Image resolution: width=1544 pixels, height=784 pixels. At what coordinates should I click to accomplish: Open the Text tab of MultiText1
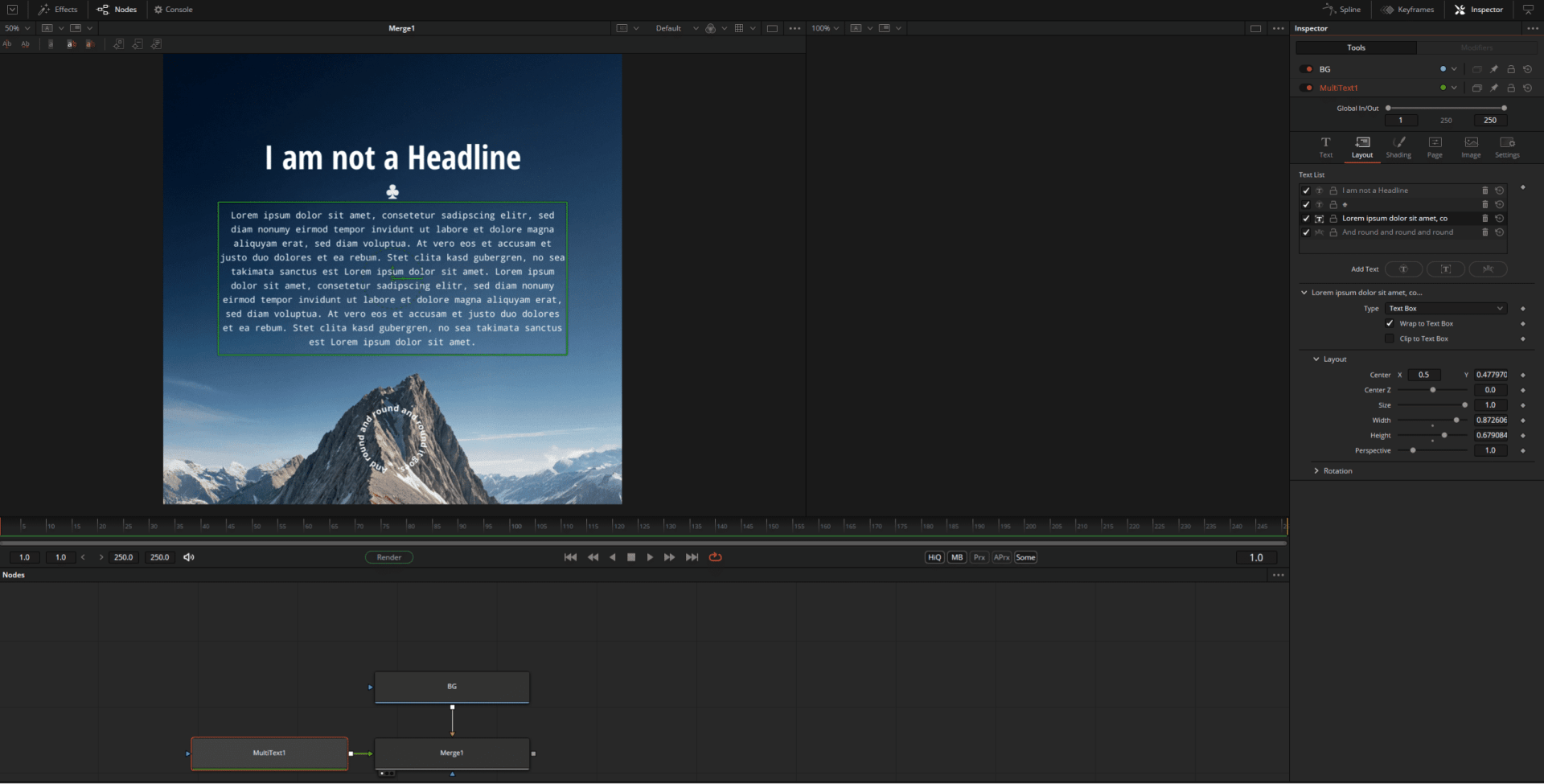[x=1325, y=147]
